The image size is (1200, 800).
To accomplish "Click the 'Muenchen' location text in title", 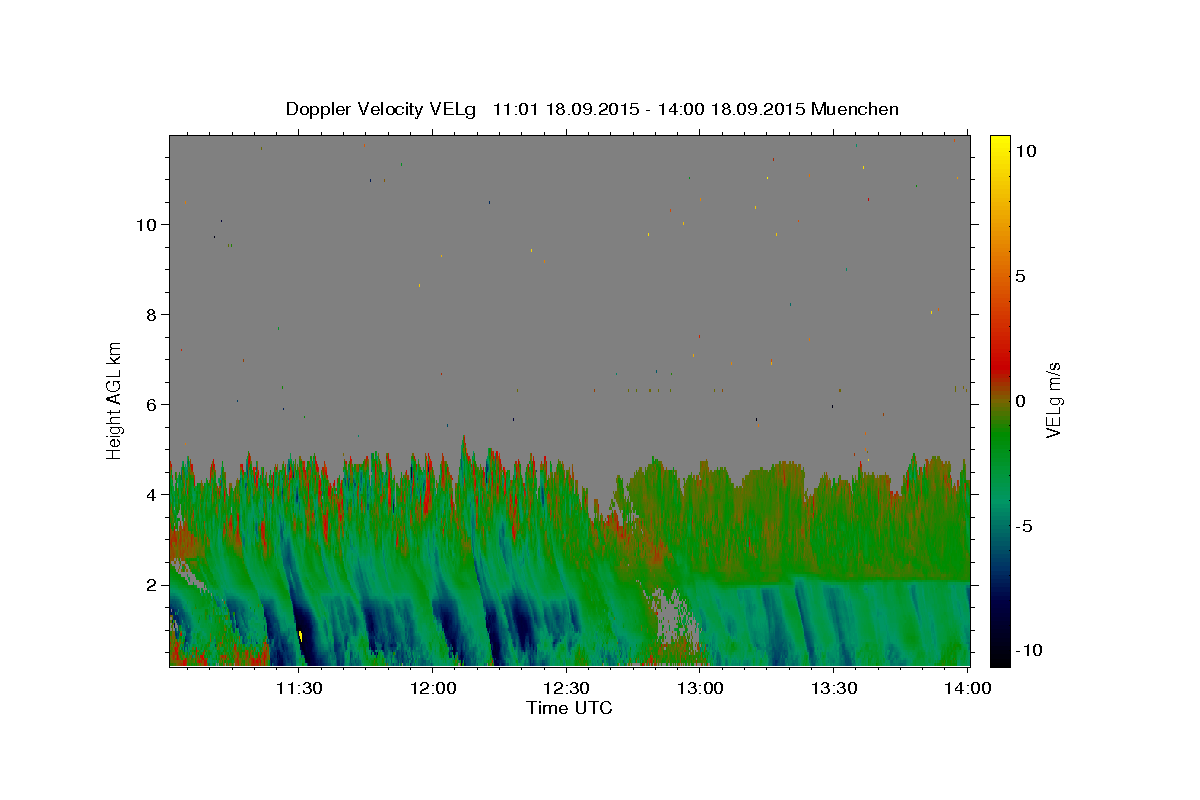I will click(x=856, y=109).
